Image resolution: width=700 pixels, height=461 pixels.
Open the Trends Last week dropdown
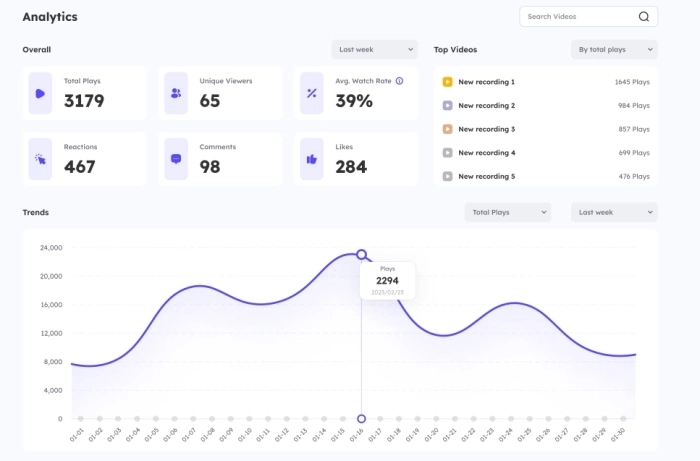point(613,212)
